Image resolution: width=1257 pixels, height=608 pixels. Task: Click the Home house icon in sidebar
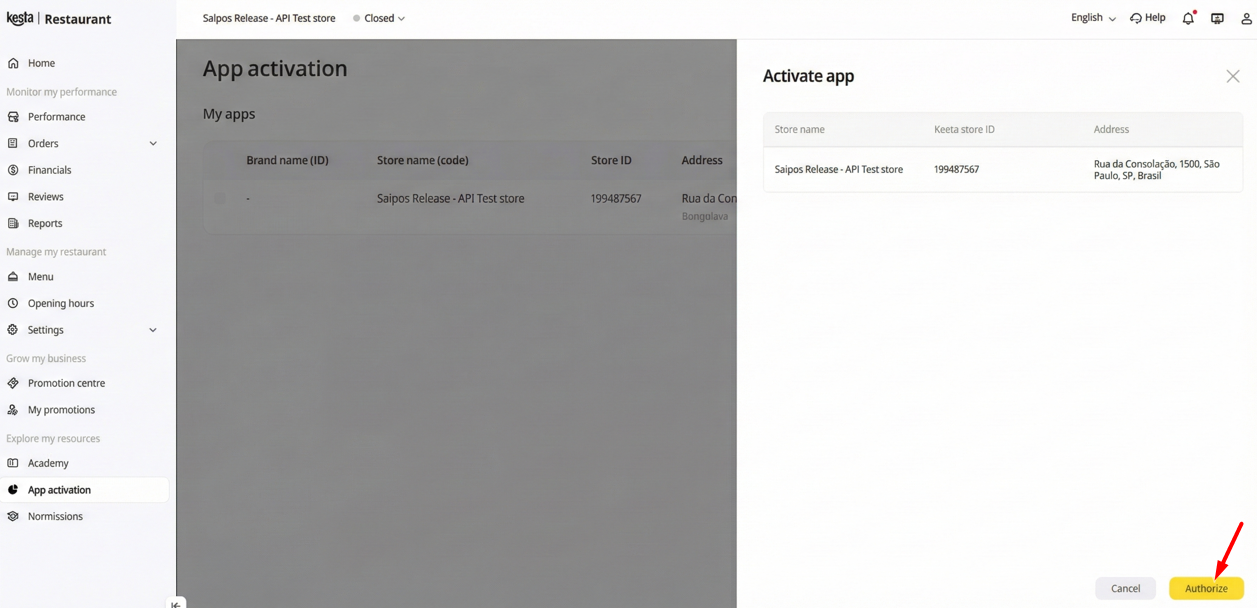point(13,63)
